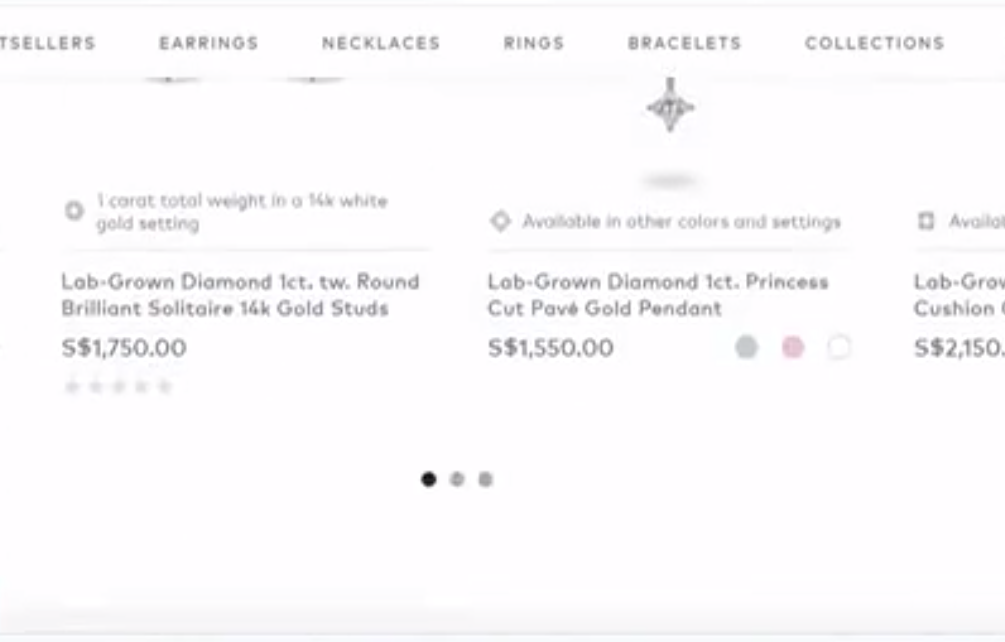Click the star rating under the gold studs
The image size is (1005, 642).
point(118,386)
